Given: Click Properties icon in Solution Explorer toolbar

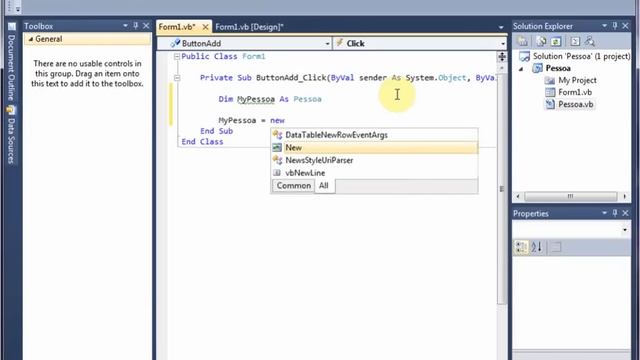Looking at the screenshot, I should click(x=522, y=41).
